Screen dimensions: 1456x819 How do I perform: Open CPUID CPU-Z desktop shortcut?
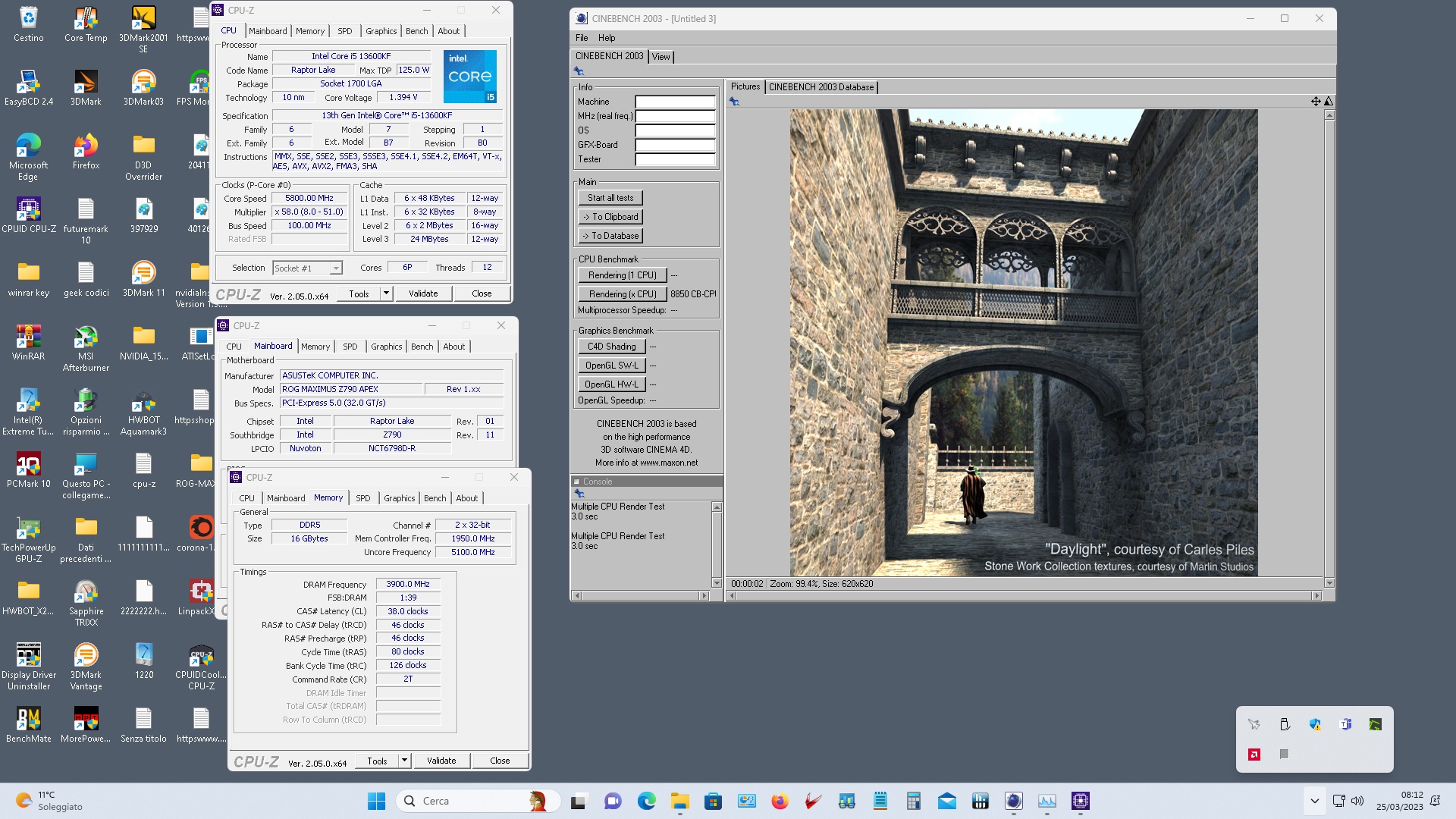[x=28, y=215]
